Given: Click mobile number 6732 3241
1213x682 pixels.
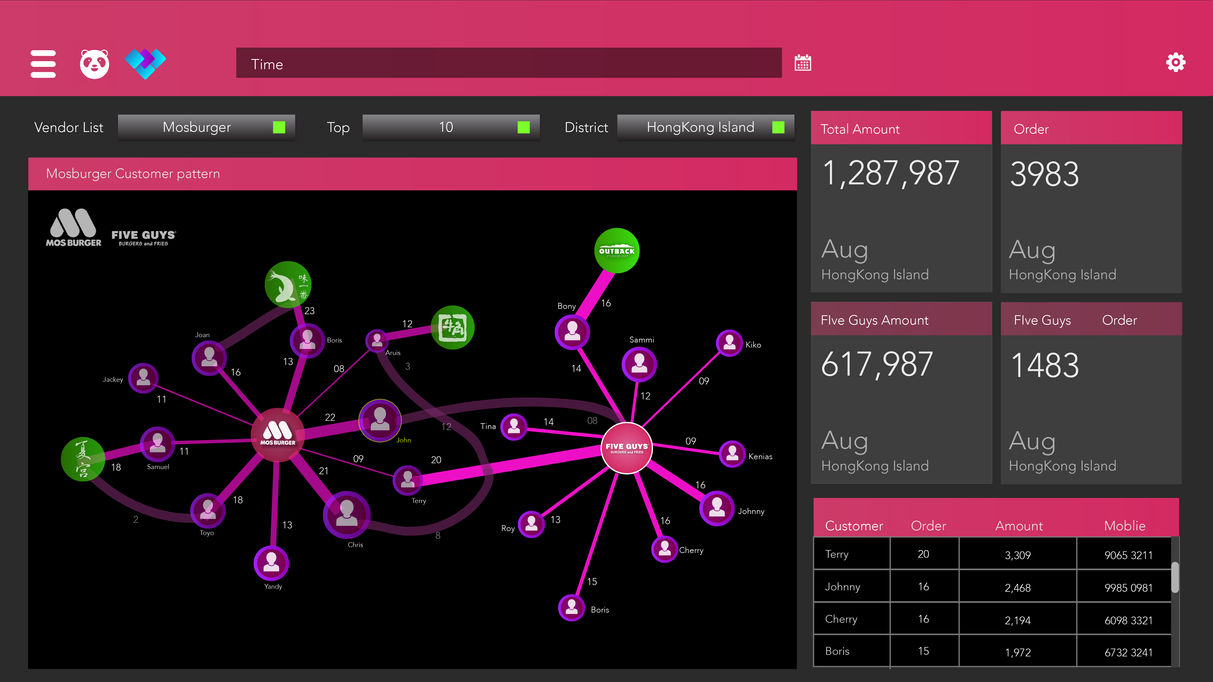Looking at the screenshot, I should pyautogui.click(x=1128, y=652).
